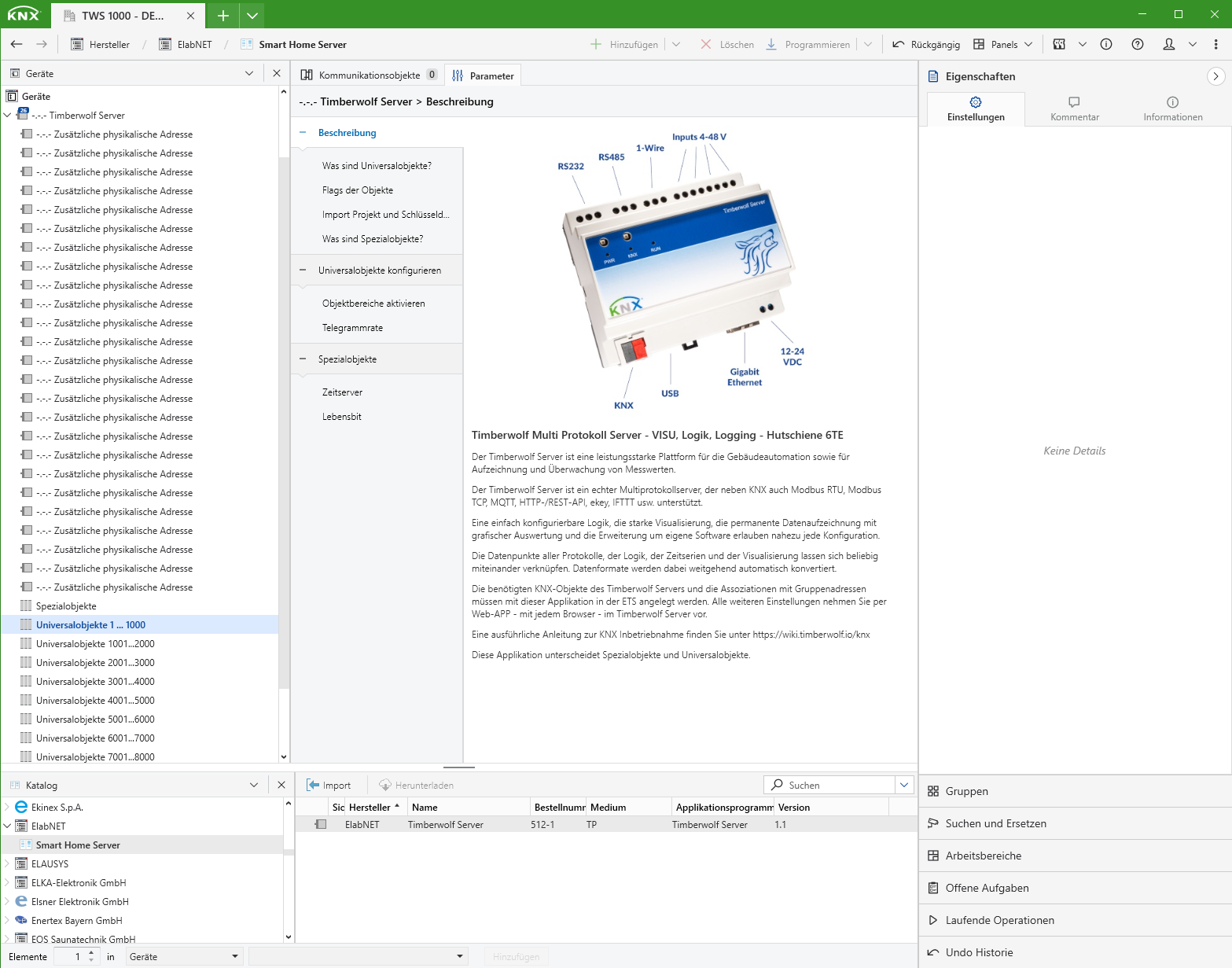Click the back navigation arrow
The width and height of the screenshot is (1232, 968).
[x=17, y=44]
